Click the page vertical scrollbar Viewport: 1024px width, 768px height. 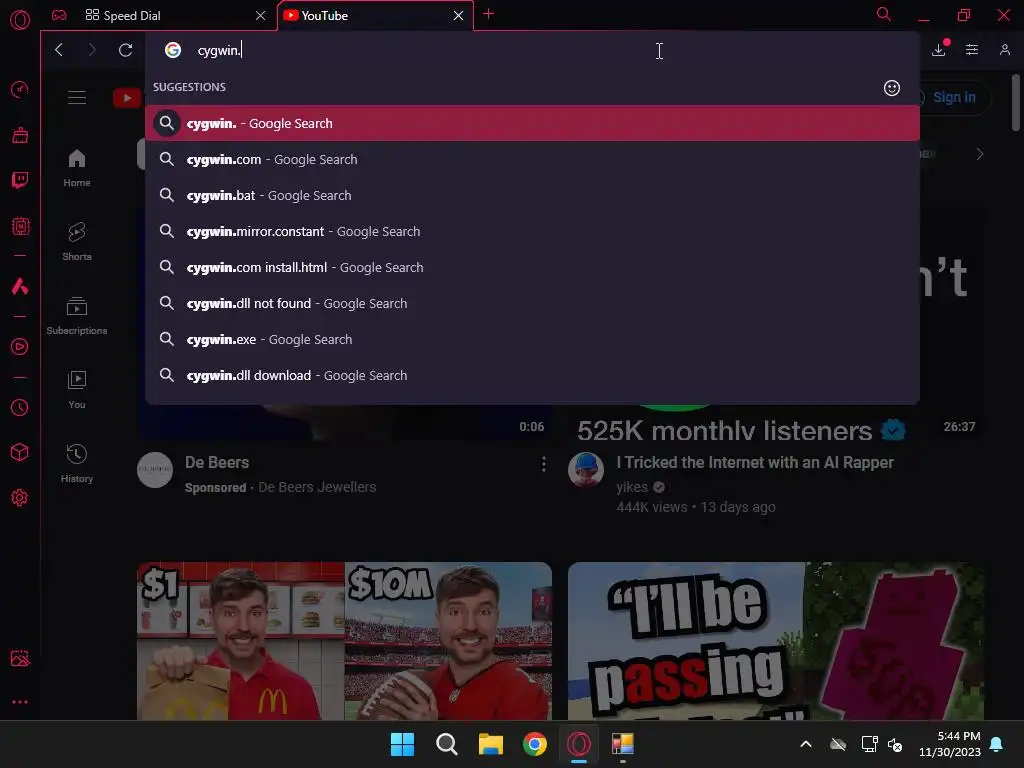pos(1016,102)
